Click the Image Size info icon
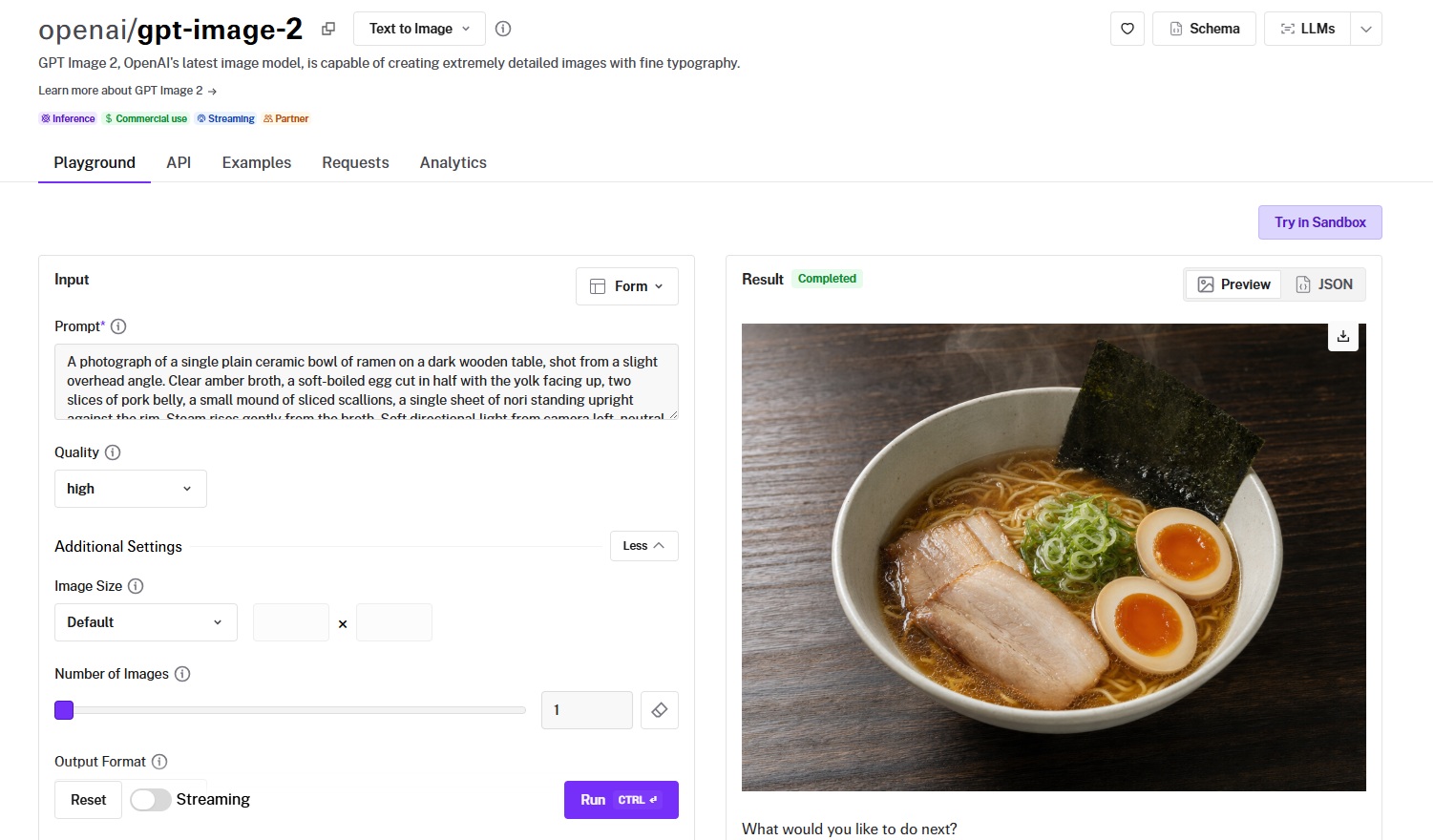 point(136,586)
